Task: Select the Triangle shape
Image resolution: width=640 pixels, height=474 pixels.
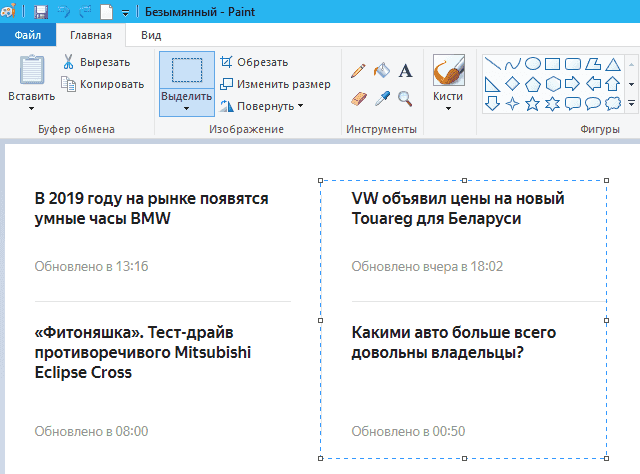Action: coord(613,64)
